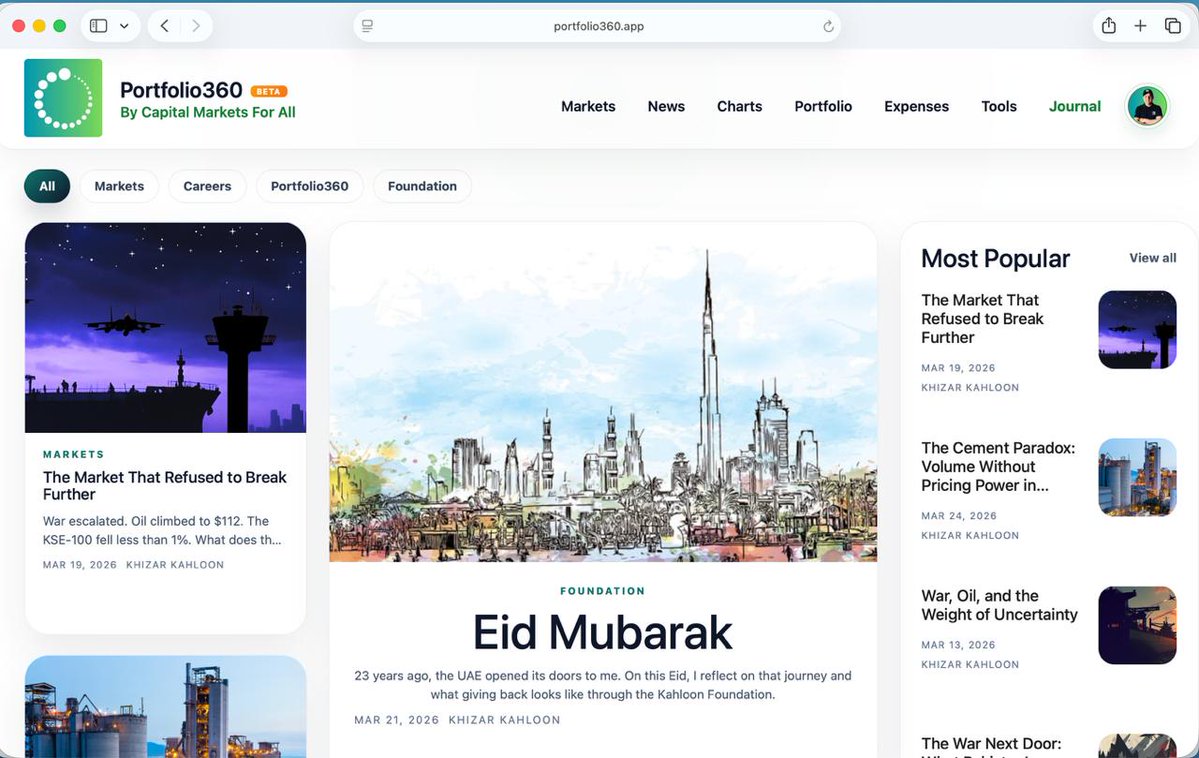Click 'MAR 24, 2026' date in Most Popular
This screenshot has width=1199, height=758.
[959, 516]
